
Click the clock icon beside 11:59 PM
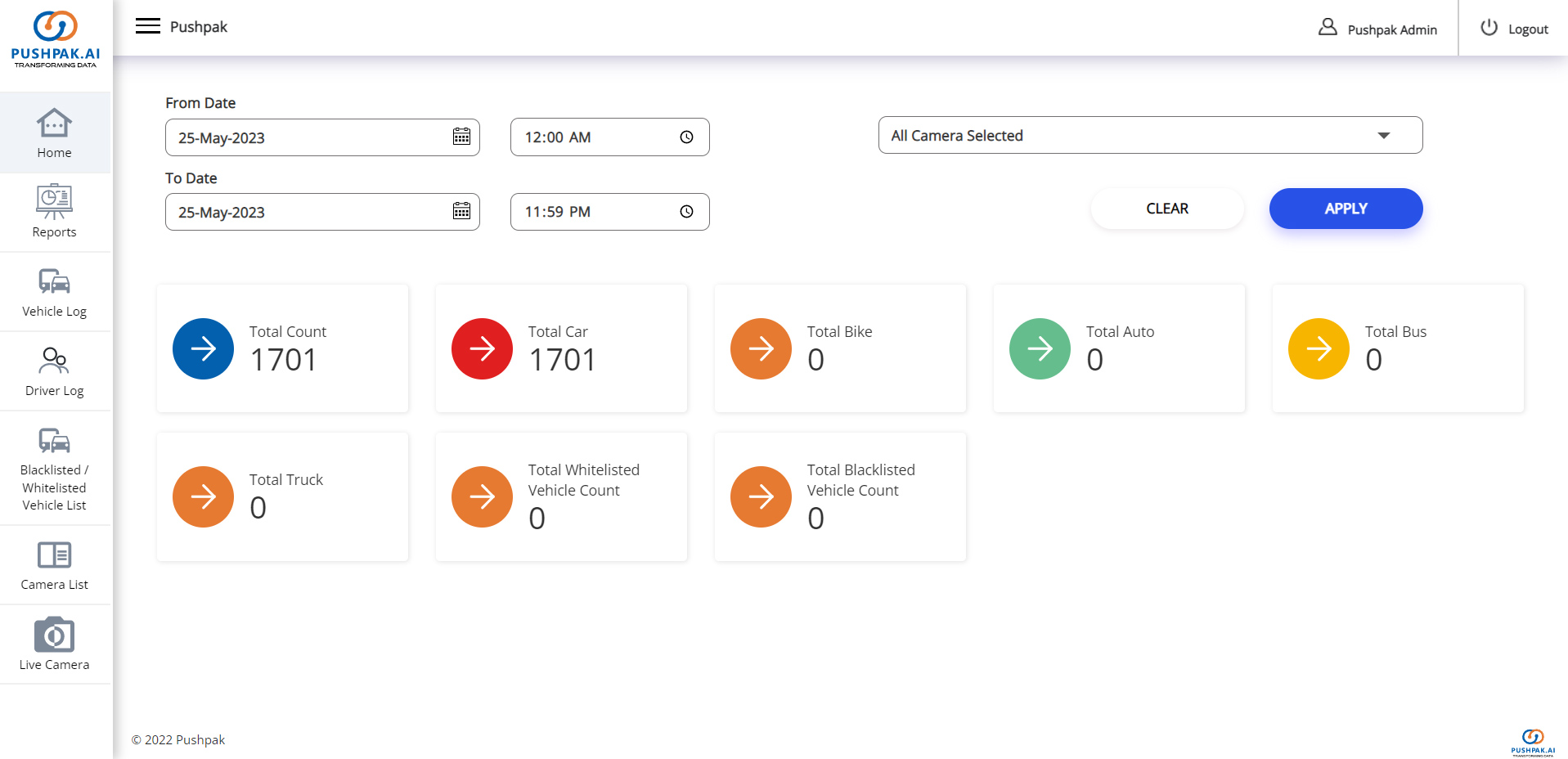(x=686, y=212)
